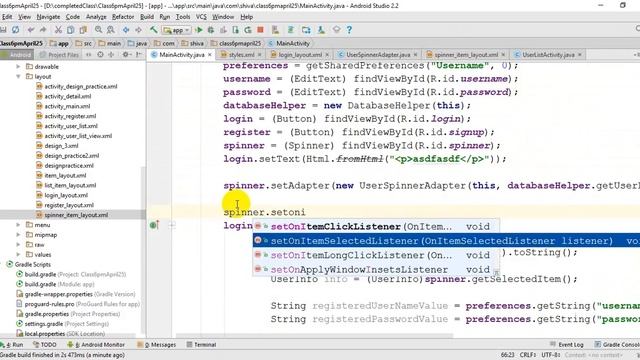Select login_layout.xml in the project tree

pyautogui.click(x=66, y=195)
